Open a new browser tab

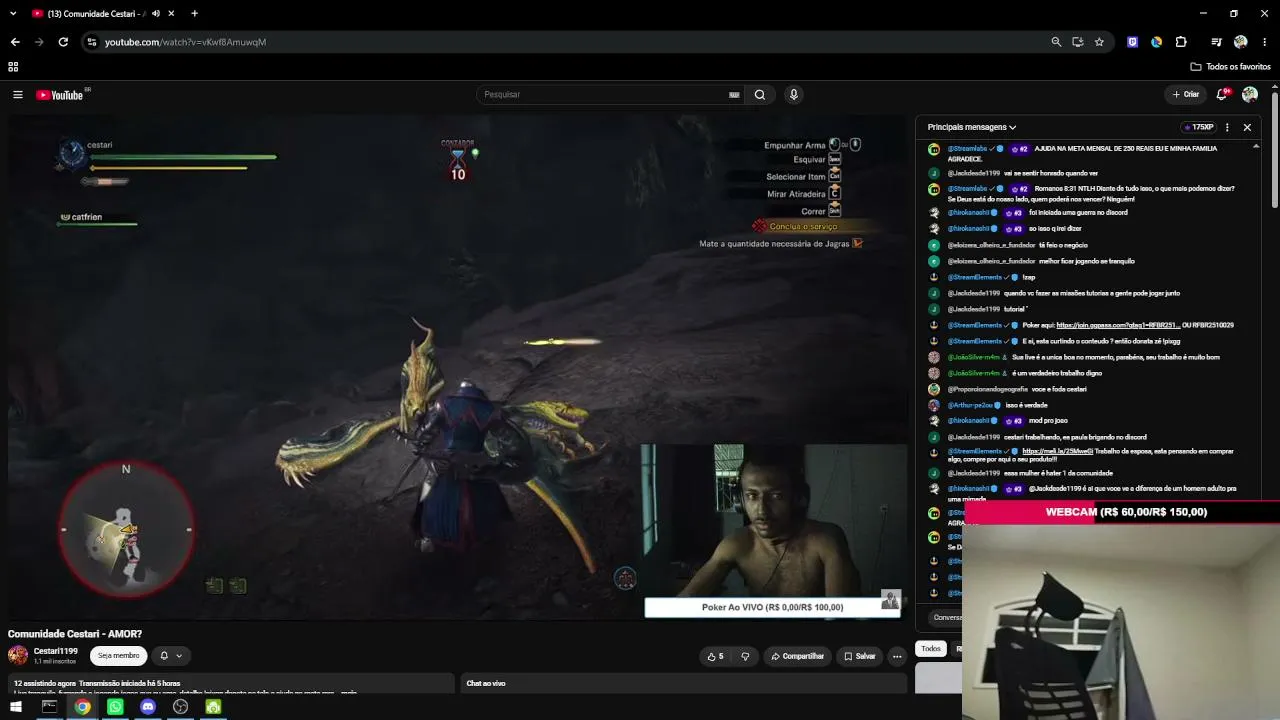click(x=194, y=13)
